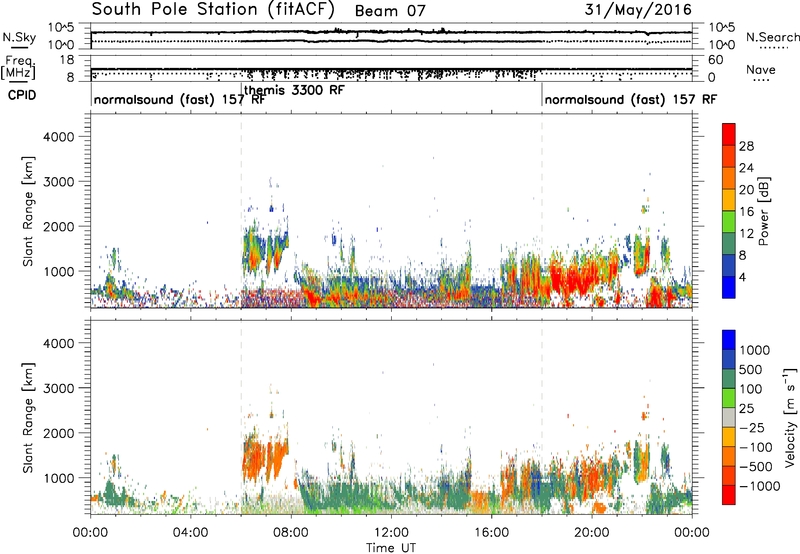Pick the red top segment of Power colorbar
Screen dimensions: 800x554
coord(729,134)
